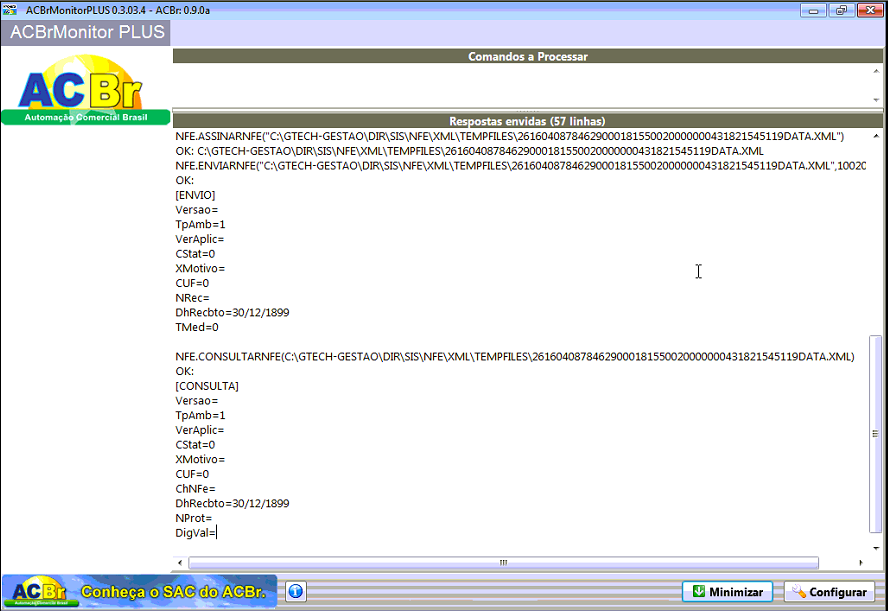
Task: Click the ACBrMonitor PLUS title label
Action: [x=87, y=32]
